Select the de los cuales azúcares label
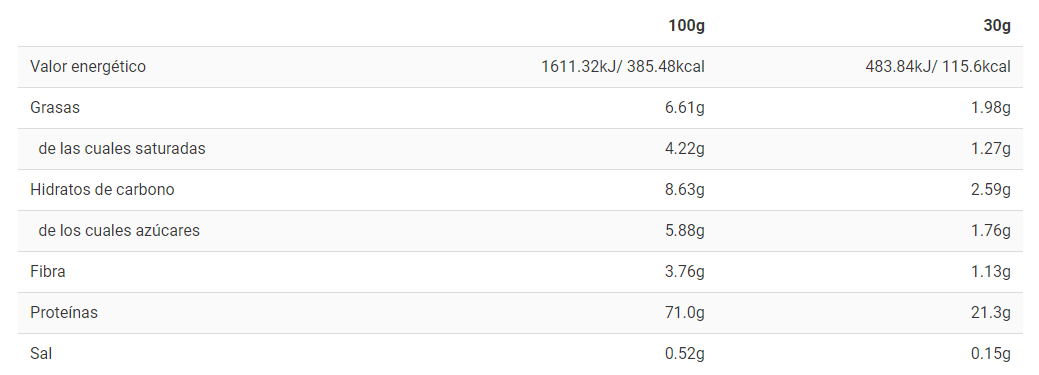 pos(119,231)
